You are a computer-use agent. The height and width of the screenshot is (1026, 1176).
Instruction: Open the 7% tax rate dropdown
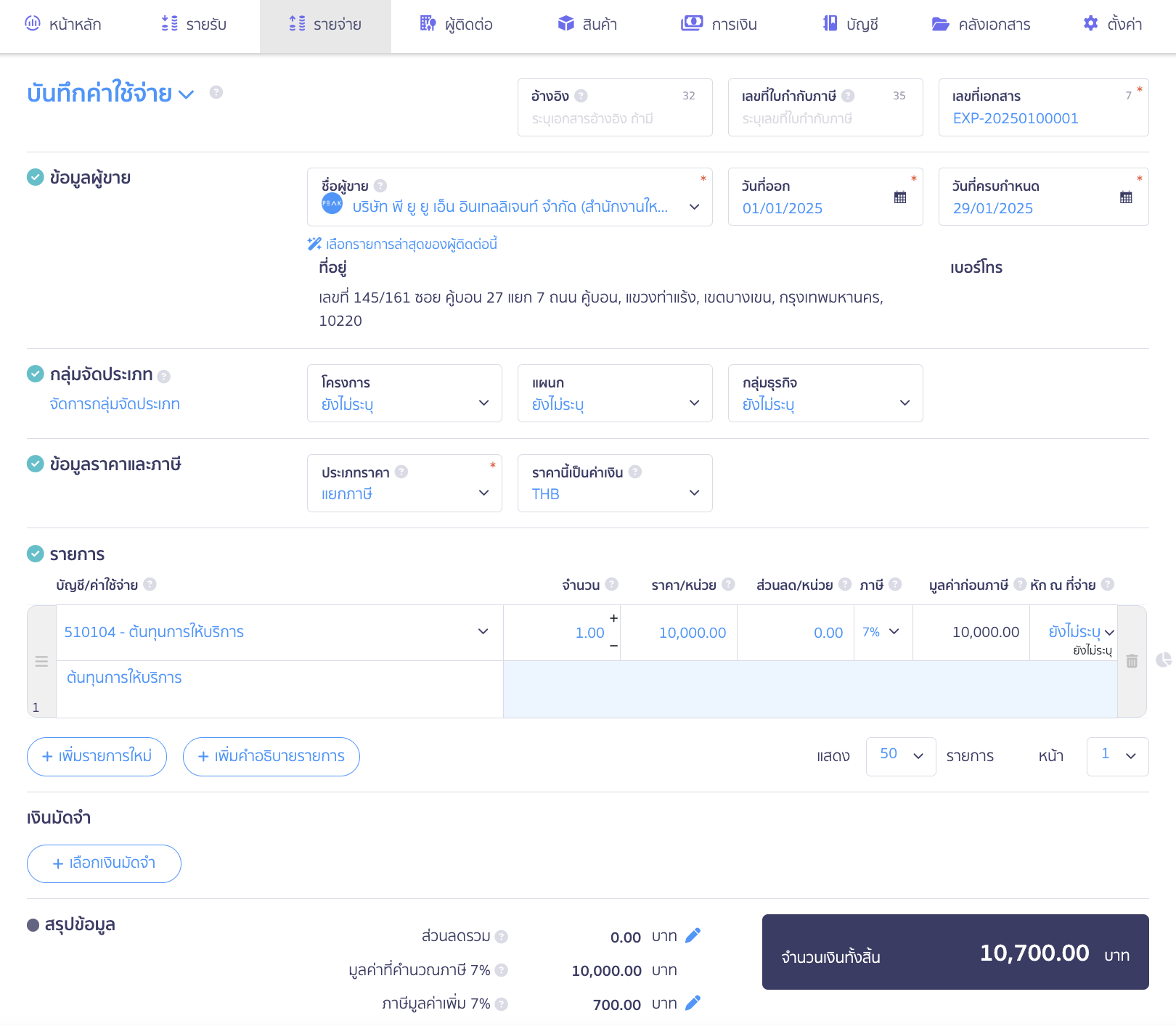pos(882,632)
